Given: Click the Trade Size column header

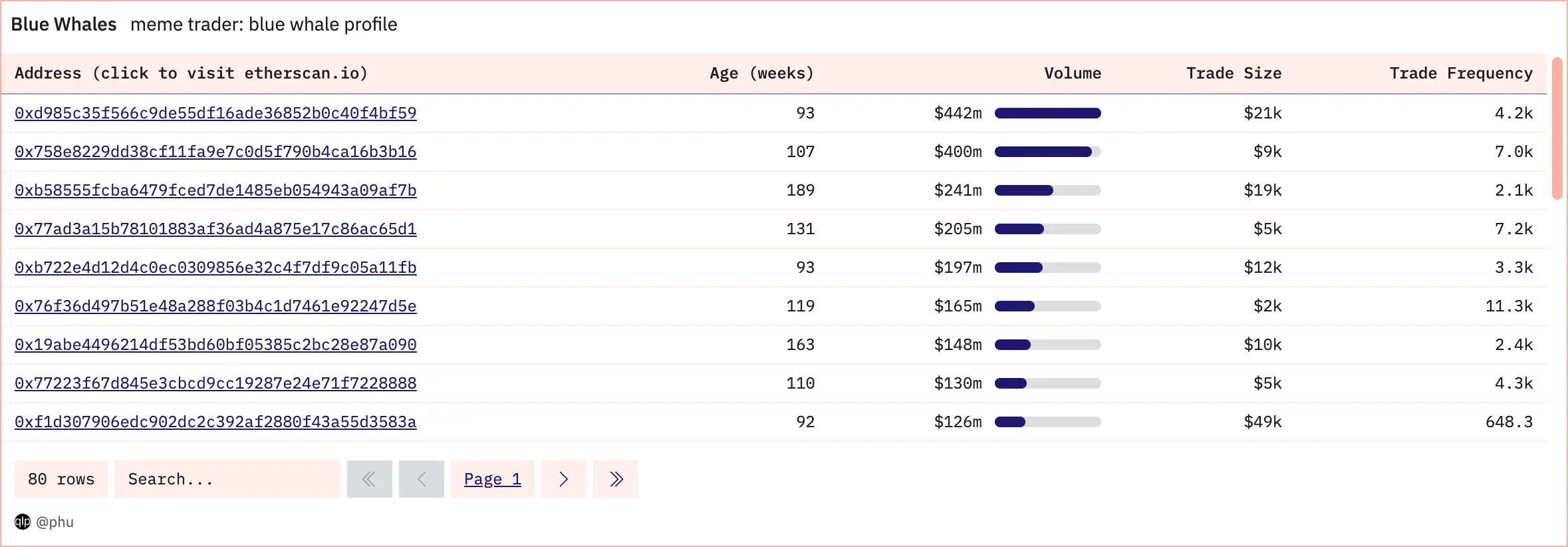Looking at the screenshot, I should [x=1234, y=73].
